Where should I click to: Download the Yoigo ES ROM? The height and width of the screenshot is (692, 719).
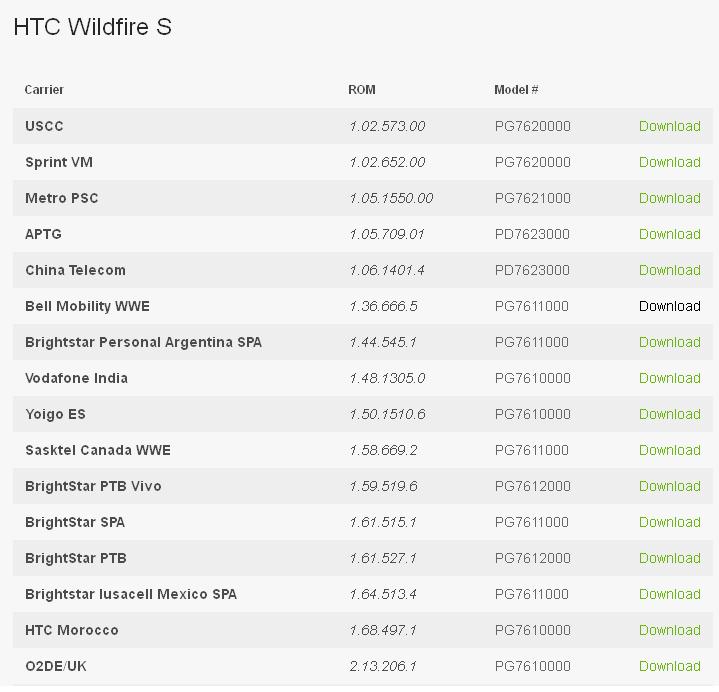click(x=669, y=414)
